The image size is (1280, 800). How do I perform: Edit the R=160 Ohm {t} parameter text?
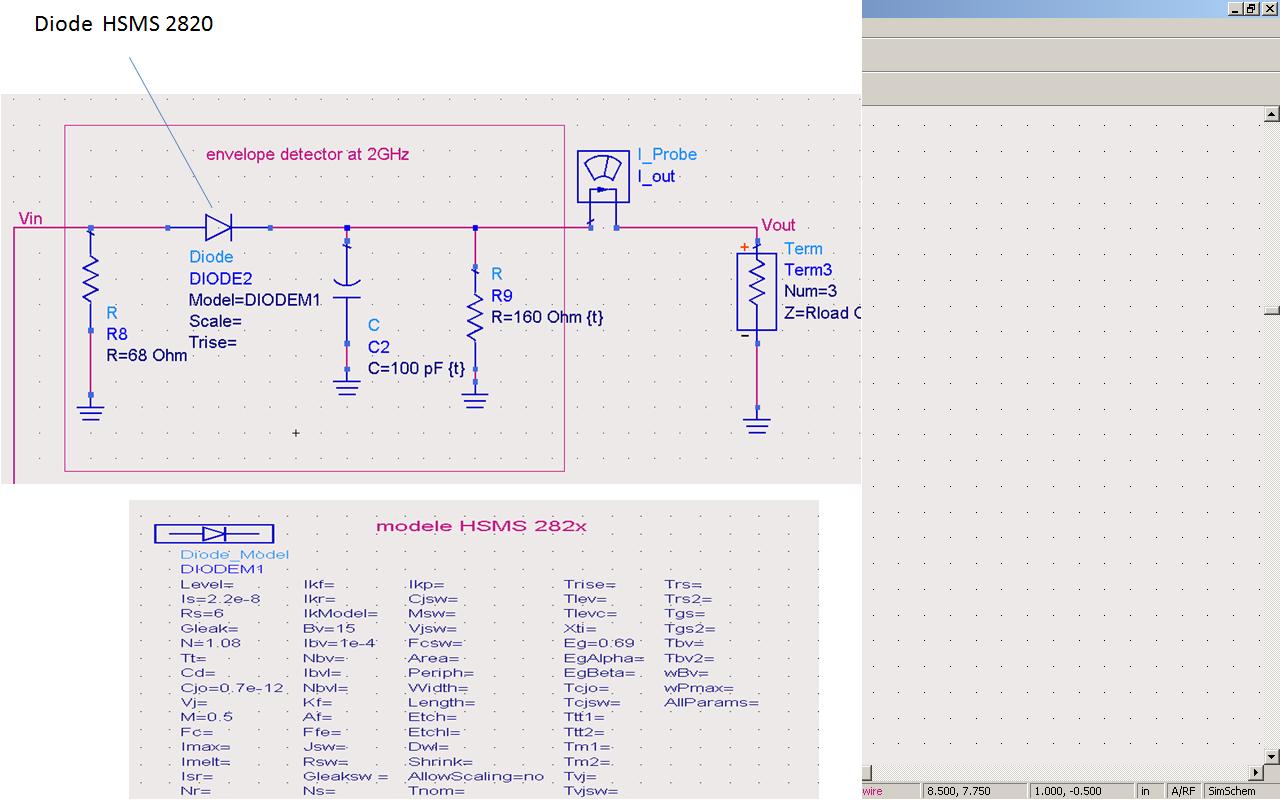click(547, 317)
